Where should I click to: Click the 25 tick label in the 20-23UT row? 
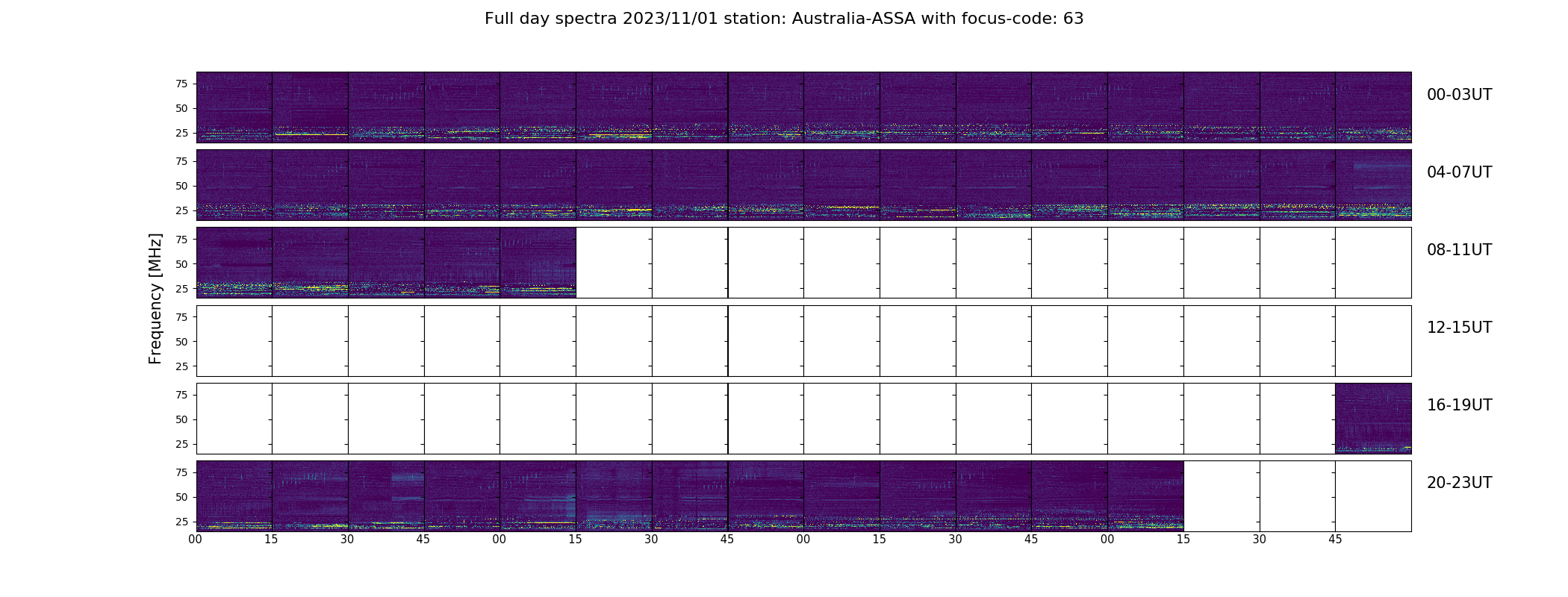[181, 522]
